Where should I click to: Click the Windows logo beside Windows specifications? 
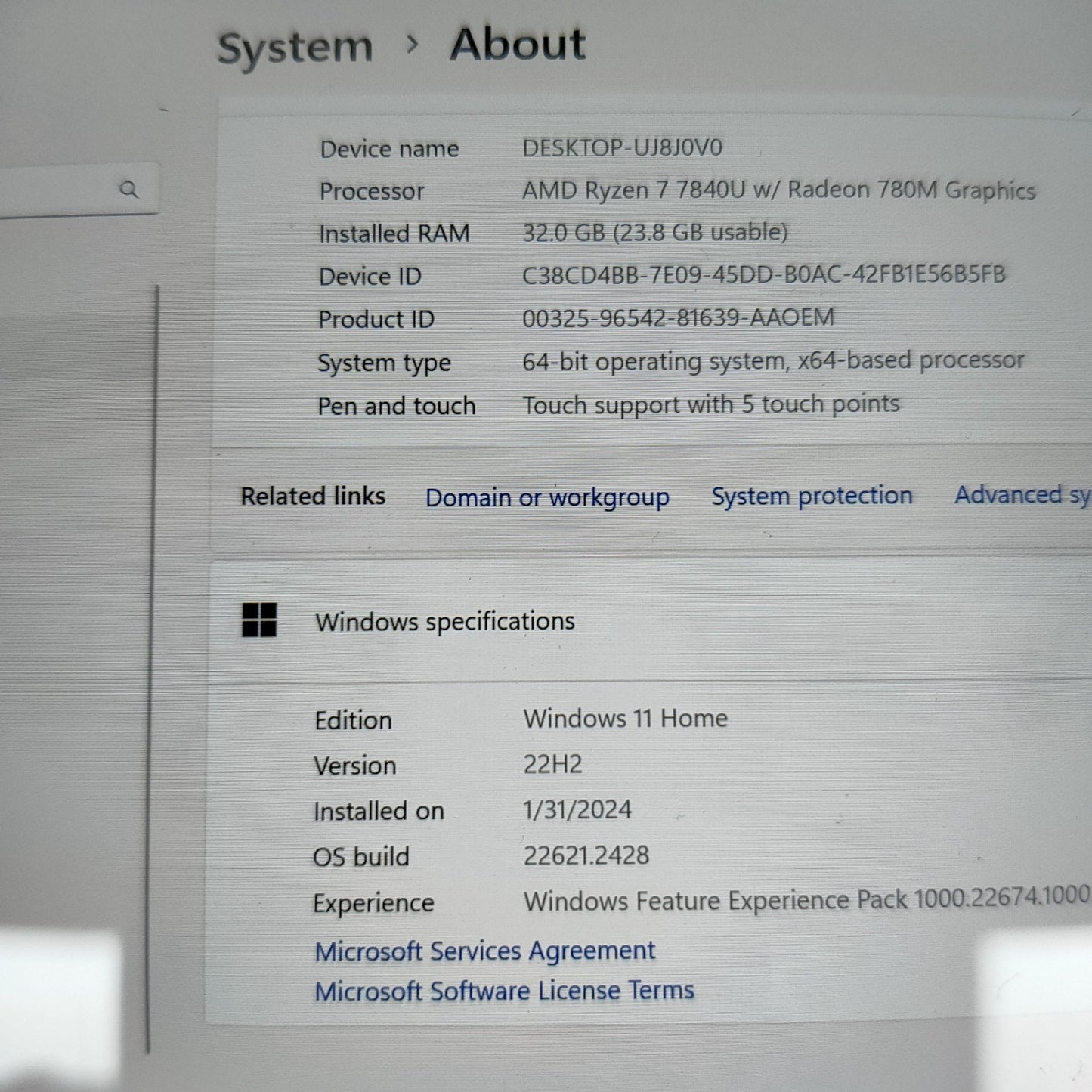point(259,620)
